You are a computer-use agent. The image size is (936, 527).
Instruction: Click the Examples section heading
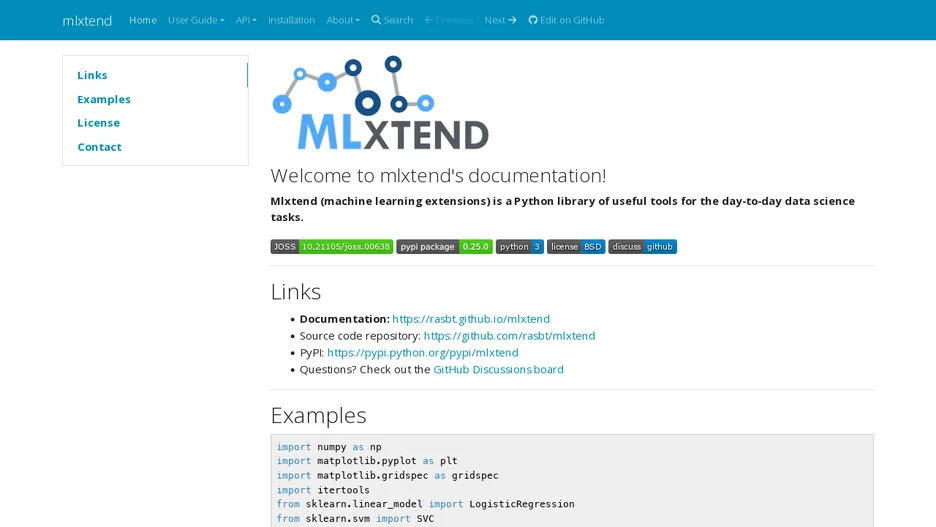pyautogui.click(x=318, y=415)
